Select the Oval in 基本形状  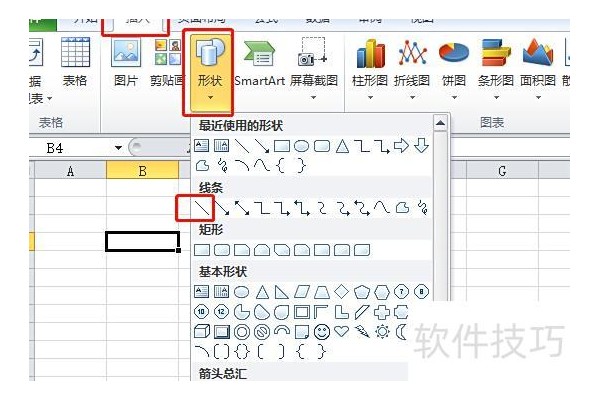(x=242, y=292)
